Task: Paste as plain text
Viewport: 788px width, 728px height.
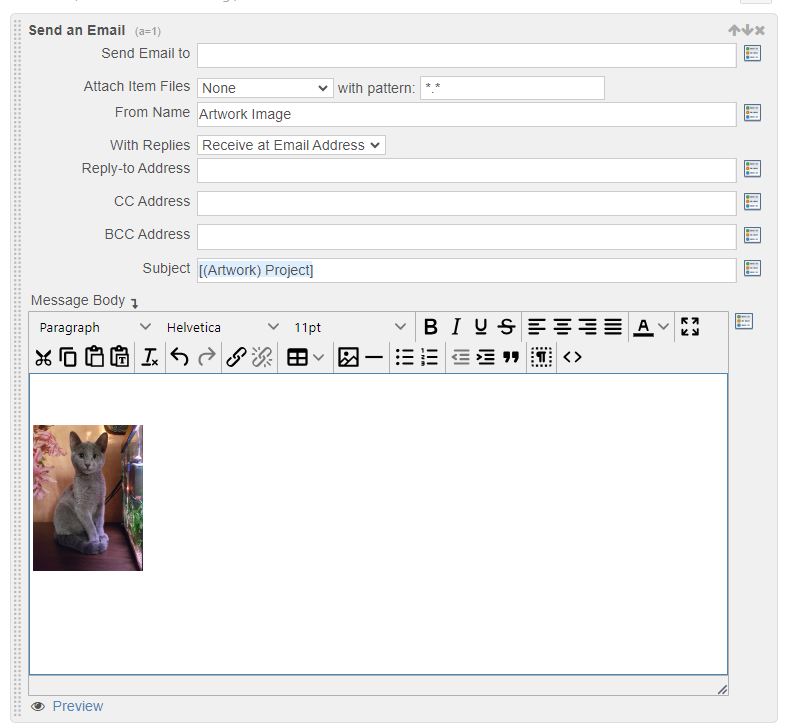Action: [120, 358]
